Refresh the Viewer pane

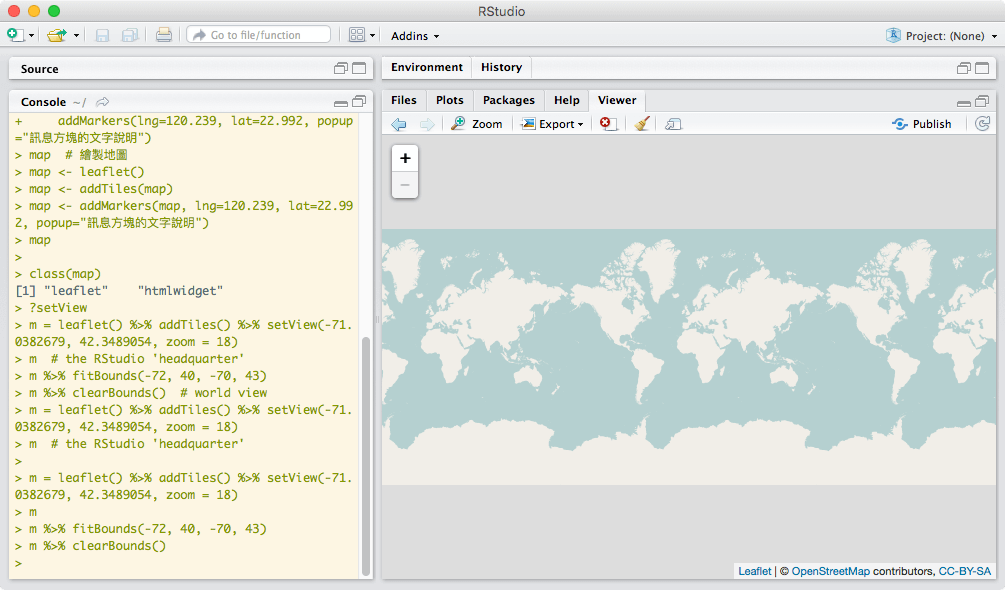pos(982,124)
